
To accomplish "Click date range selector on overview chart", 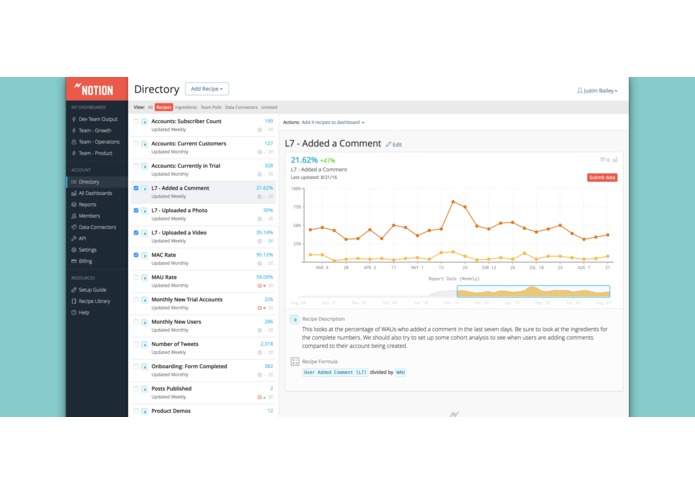I will click(x=533, y=291).
